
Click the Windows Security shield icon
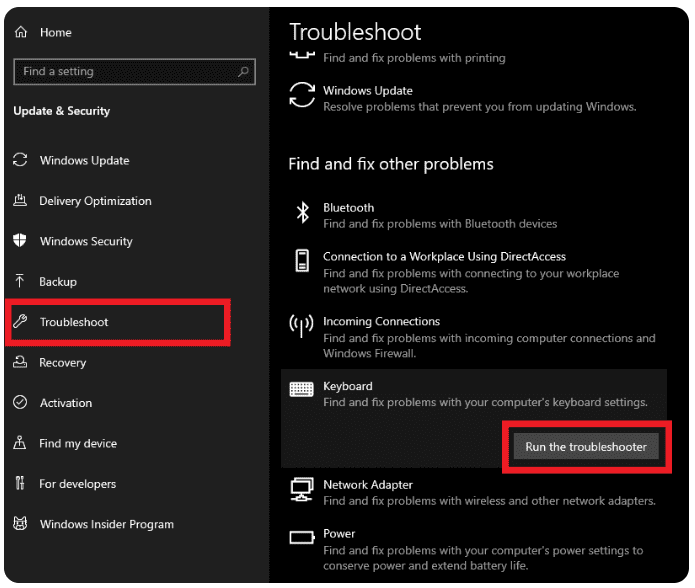tap(20, 241)
